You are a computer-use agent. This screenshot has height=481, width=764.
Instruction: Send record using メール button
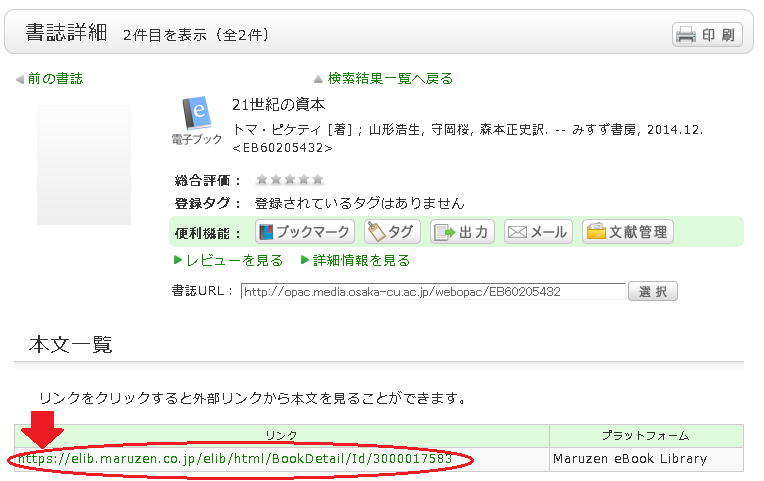pyautogui.click(x=538, y=232)
